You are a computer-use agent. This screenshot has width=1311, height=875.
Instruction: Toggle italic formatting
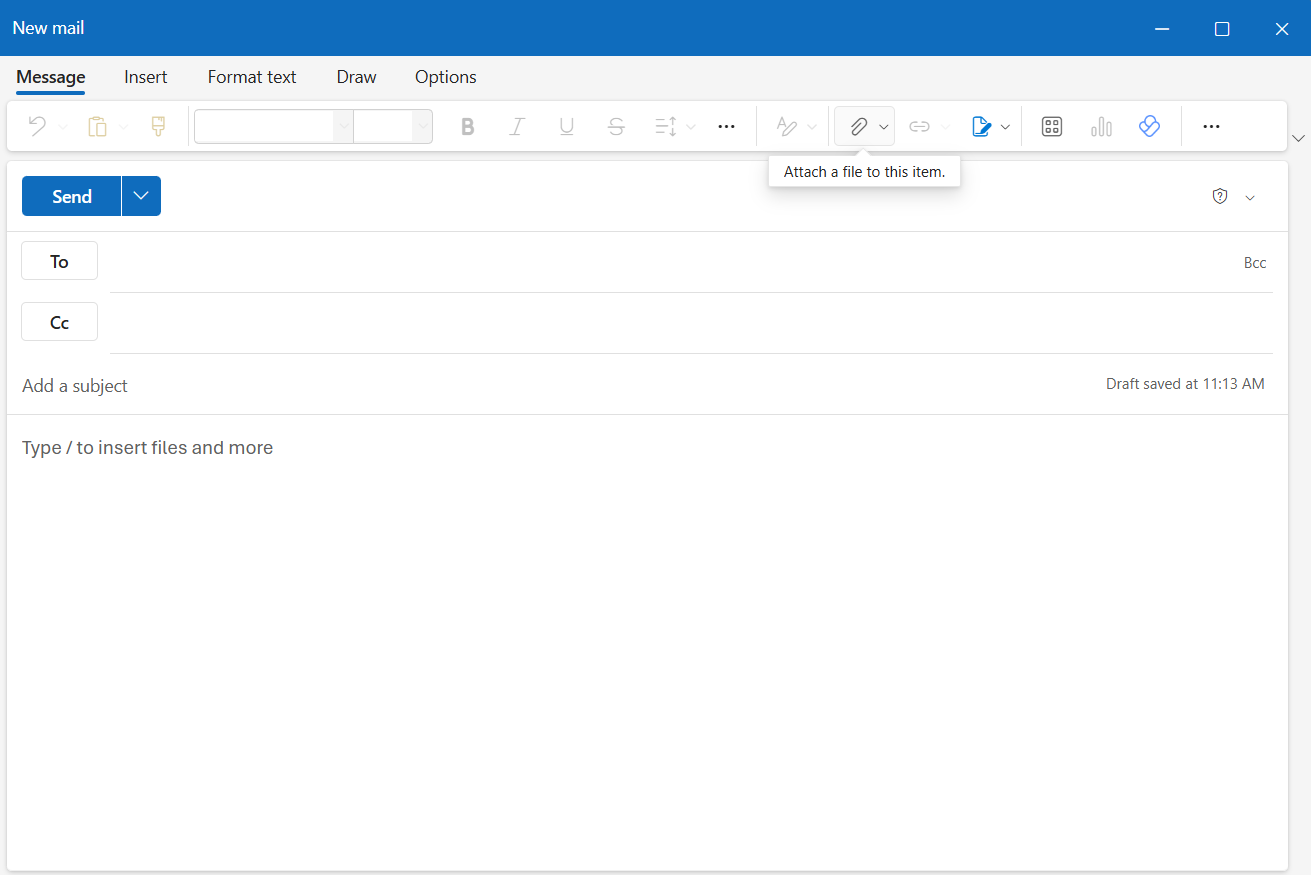click(x=517, y=126)
